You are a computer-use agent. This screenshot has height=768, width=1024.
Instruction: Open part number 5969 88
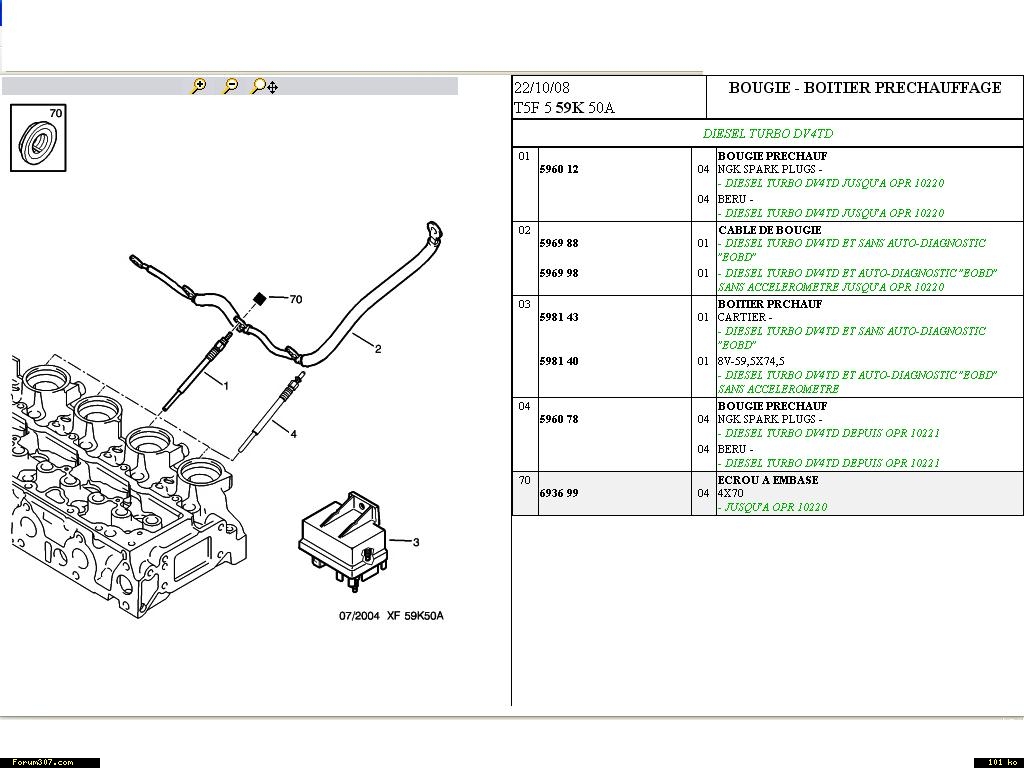coord(559,244)
